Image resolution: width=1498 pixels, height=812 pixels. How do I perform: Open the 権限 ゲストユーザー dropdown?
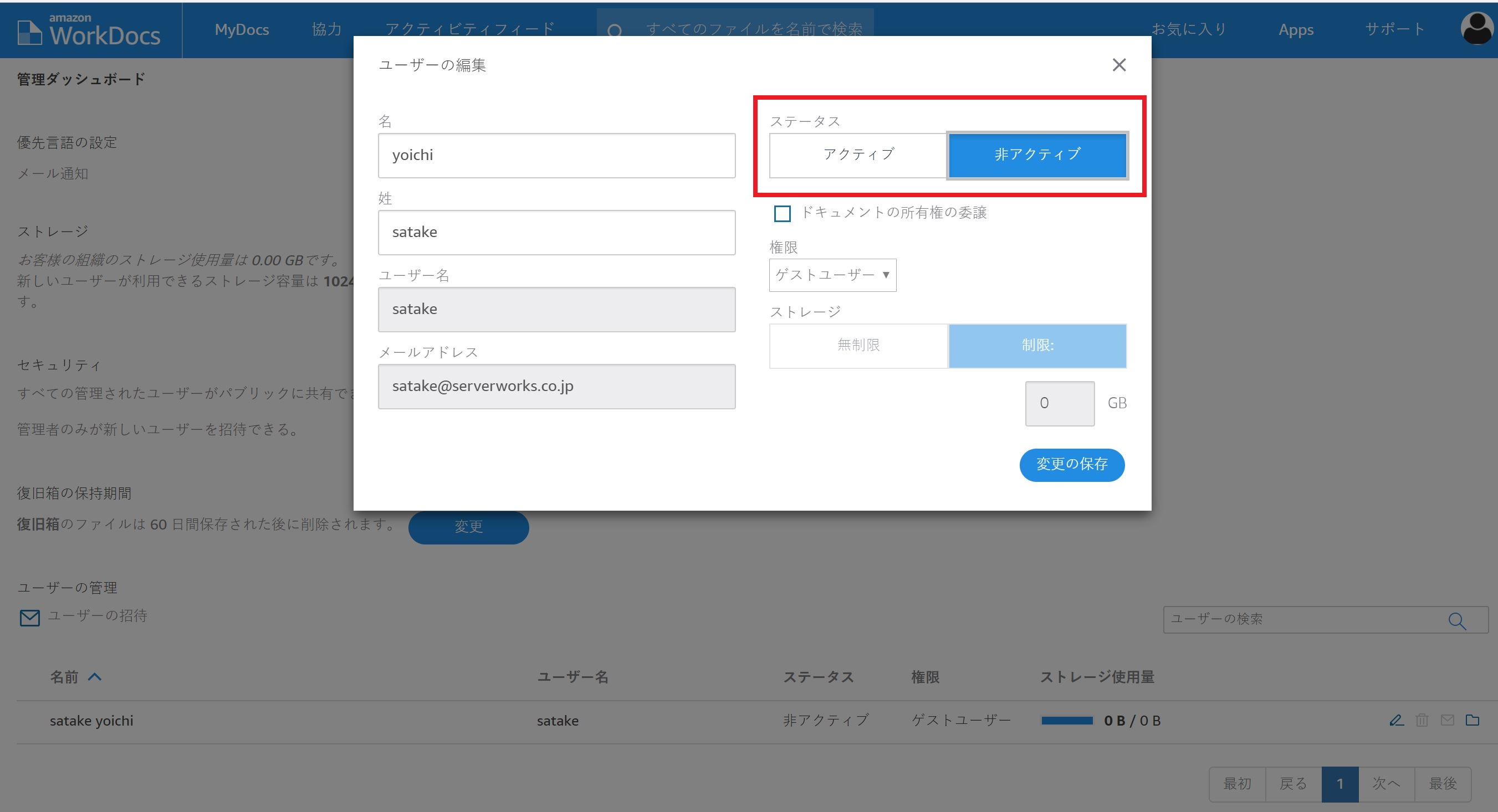(x=833, y=275)
